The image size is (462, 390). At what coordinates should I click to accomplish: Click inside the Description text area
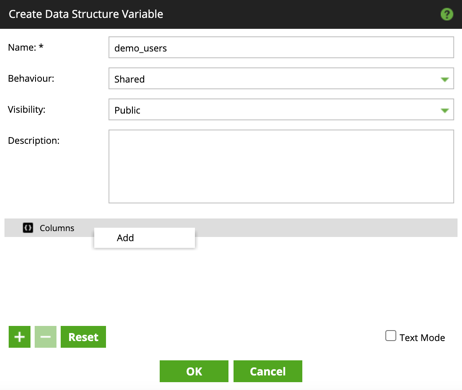click(281, 166)
